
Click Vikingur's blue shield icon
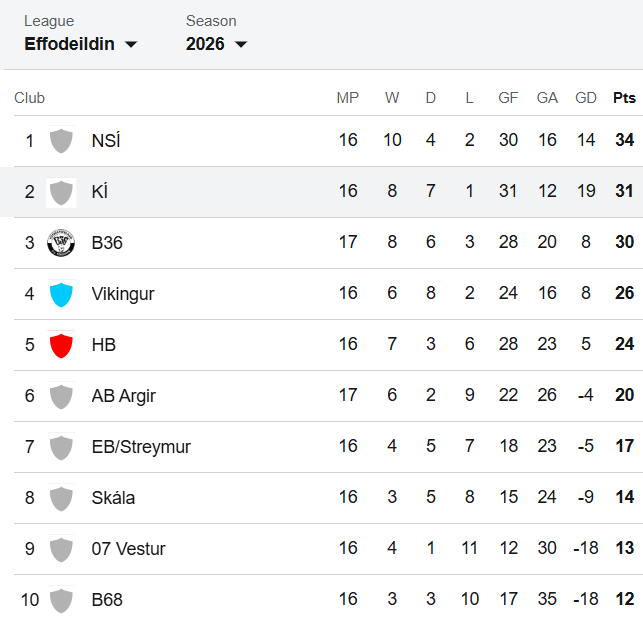click(61, 294)
